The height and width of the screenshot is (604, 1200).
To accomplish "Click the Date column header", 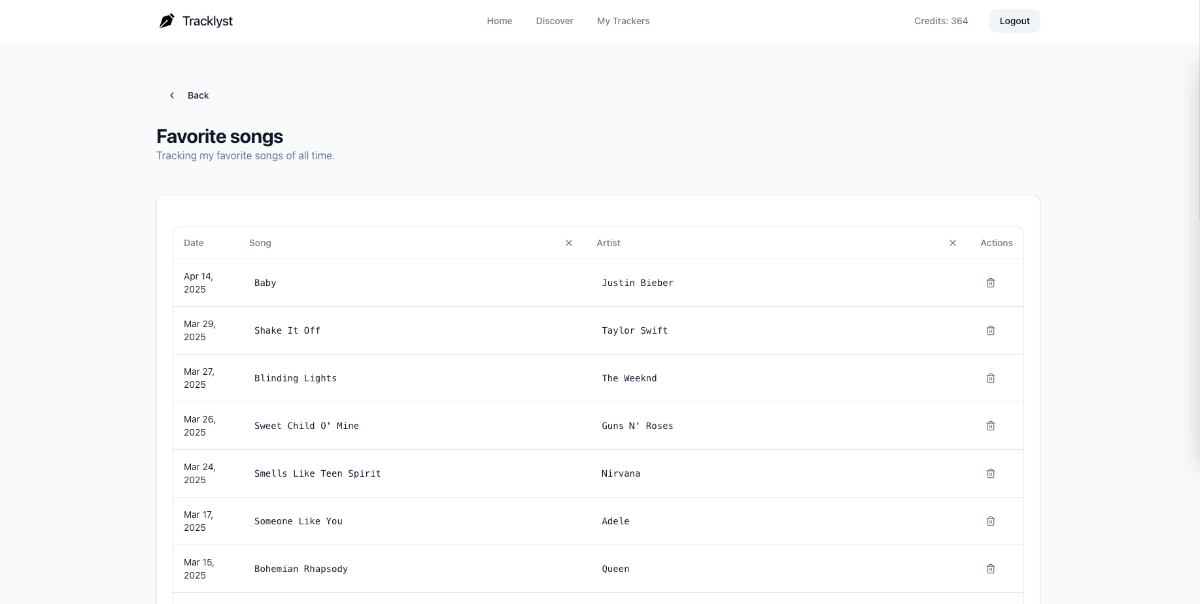I will point(194,243).
